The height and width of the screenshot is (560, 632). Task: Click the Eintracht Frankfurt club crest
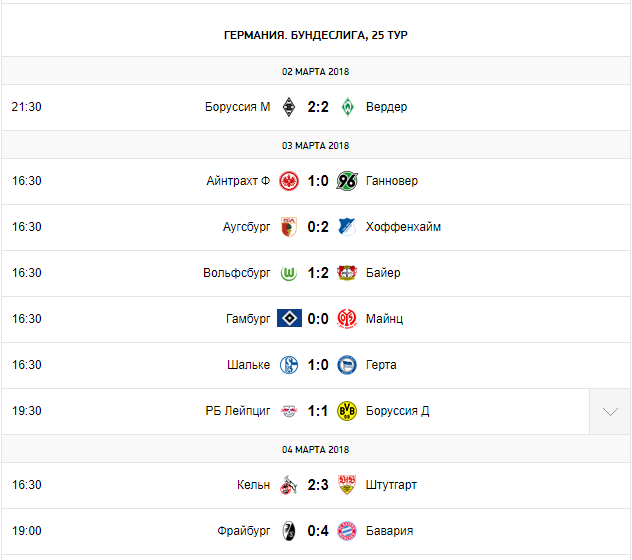pos(290,181)
